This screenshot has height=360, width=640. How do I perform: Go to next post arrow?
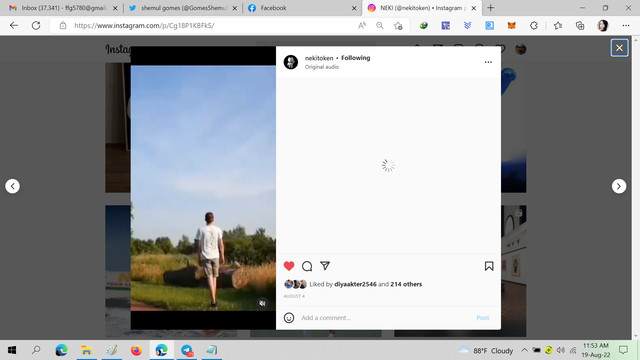619,186
